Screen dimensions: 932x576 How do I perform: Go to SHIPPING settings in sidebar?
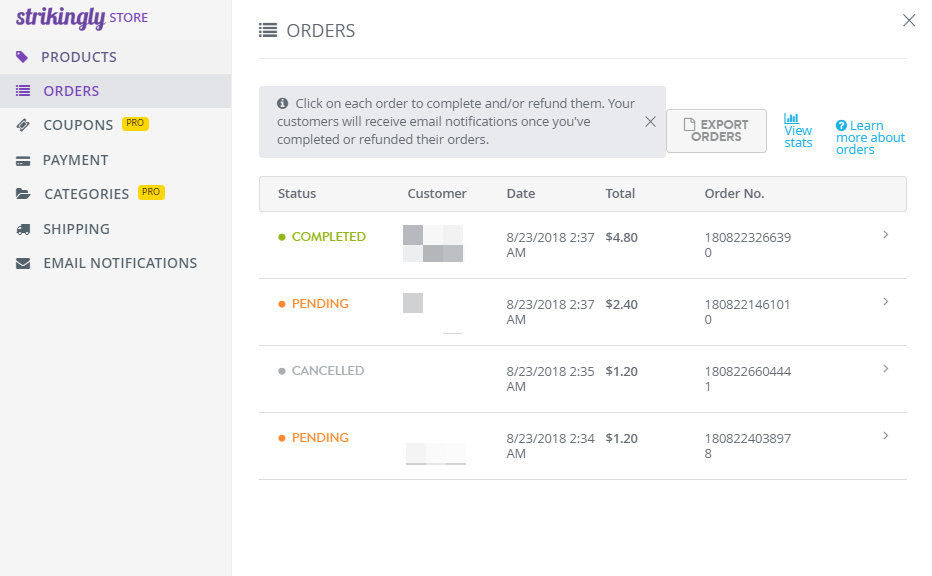click(76, 229)
